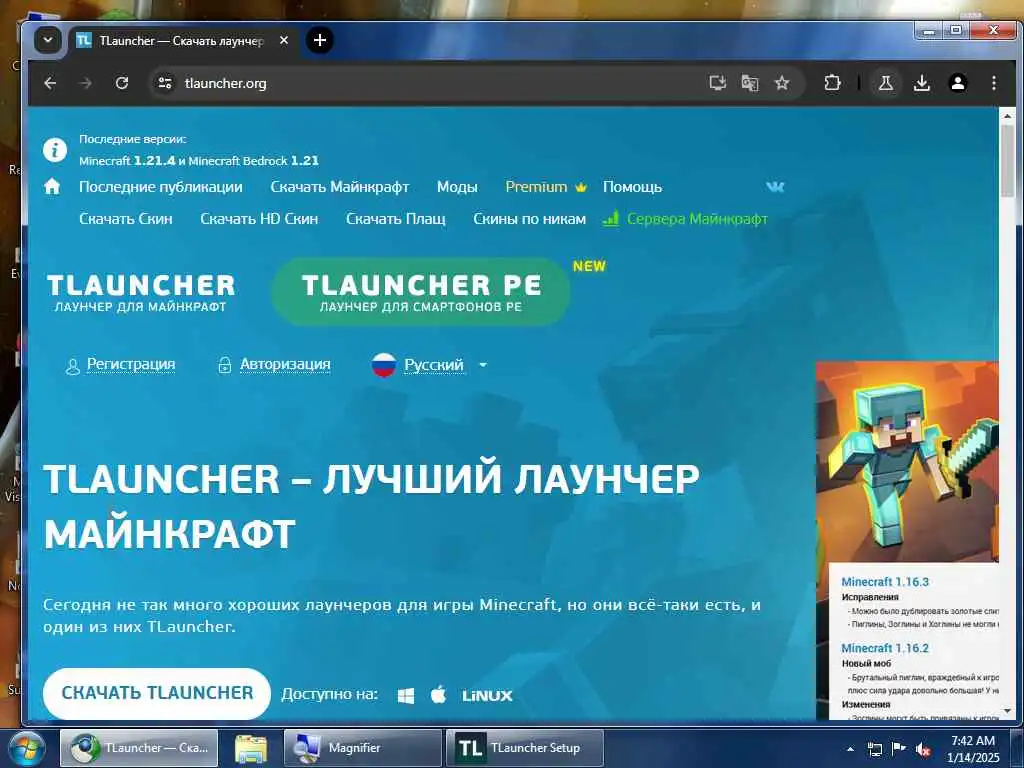The height and width of the screenshot is (768, 1024).
Task: Open the Extensions puzzle icon
Action: click(x=832, y=83)
